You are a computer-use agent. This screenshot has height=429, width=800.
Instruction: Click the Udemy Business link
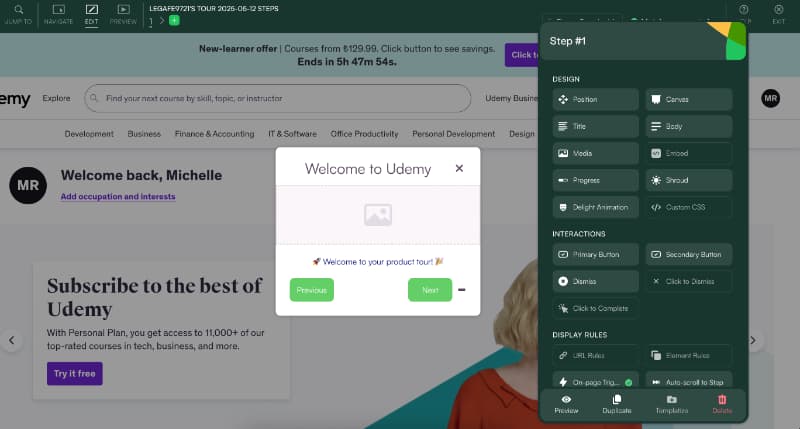tap(512, 98)
